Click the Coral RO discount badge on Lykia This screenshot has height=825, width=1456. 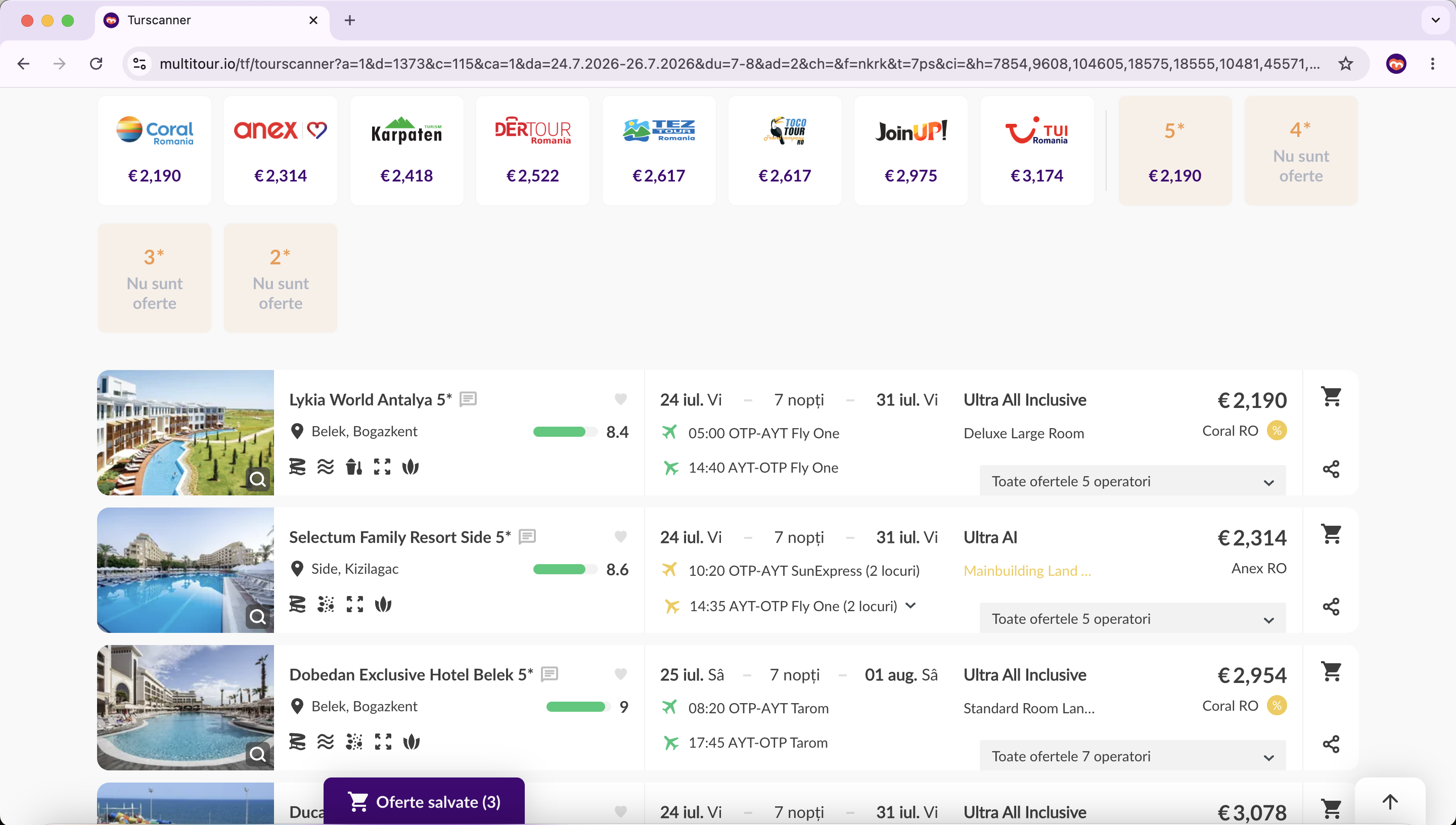point(1277,431)
